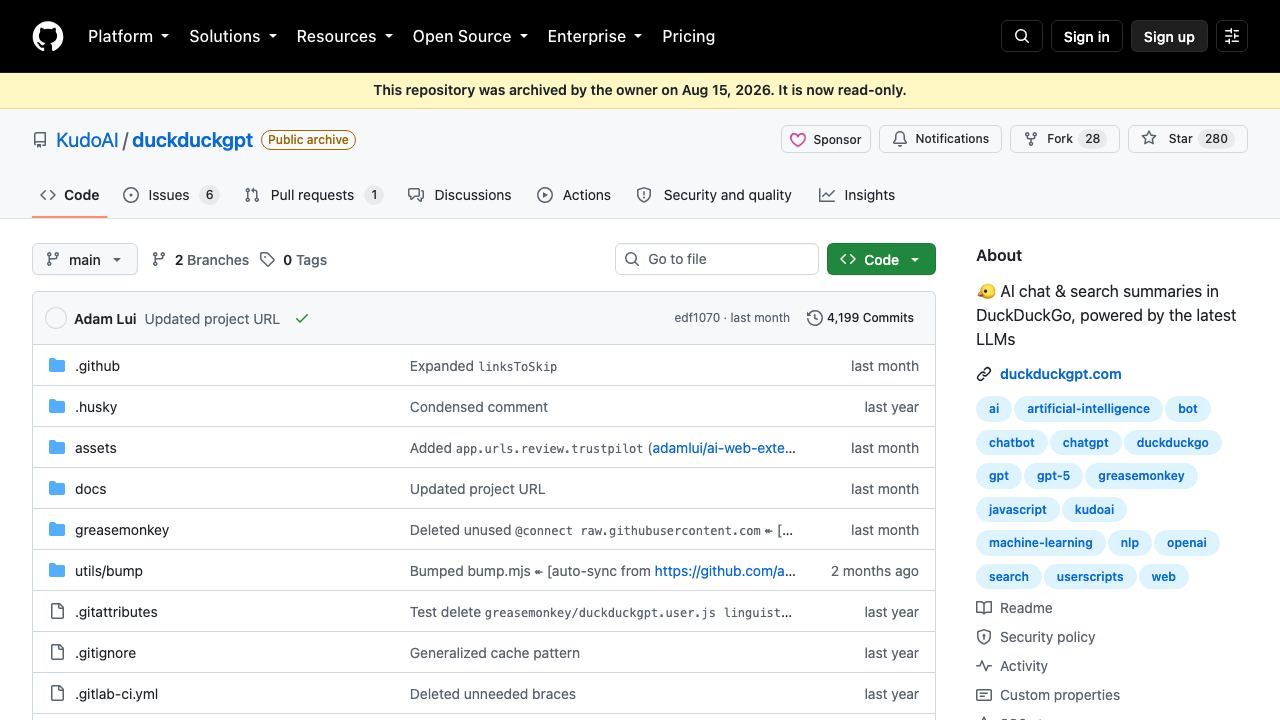Open the main branch selector dropdown
The width and height of the screenshot is (1280, 720).
(x=85, y=260)
